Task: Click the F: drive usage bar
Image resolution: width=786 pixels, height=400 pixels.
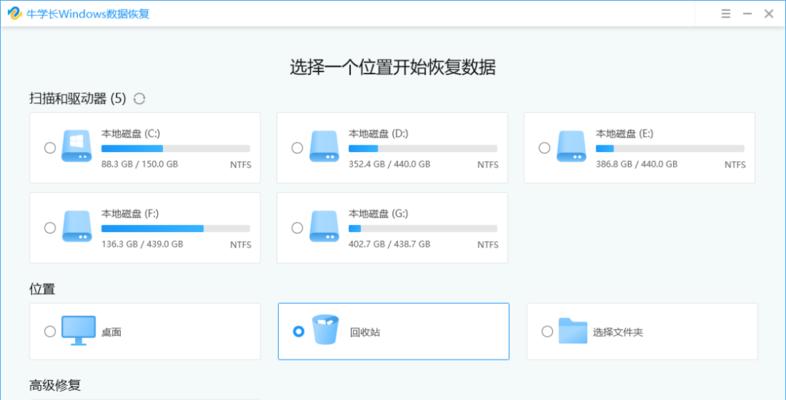Action: [x=175, y=229]
